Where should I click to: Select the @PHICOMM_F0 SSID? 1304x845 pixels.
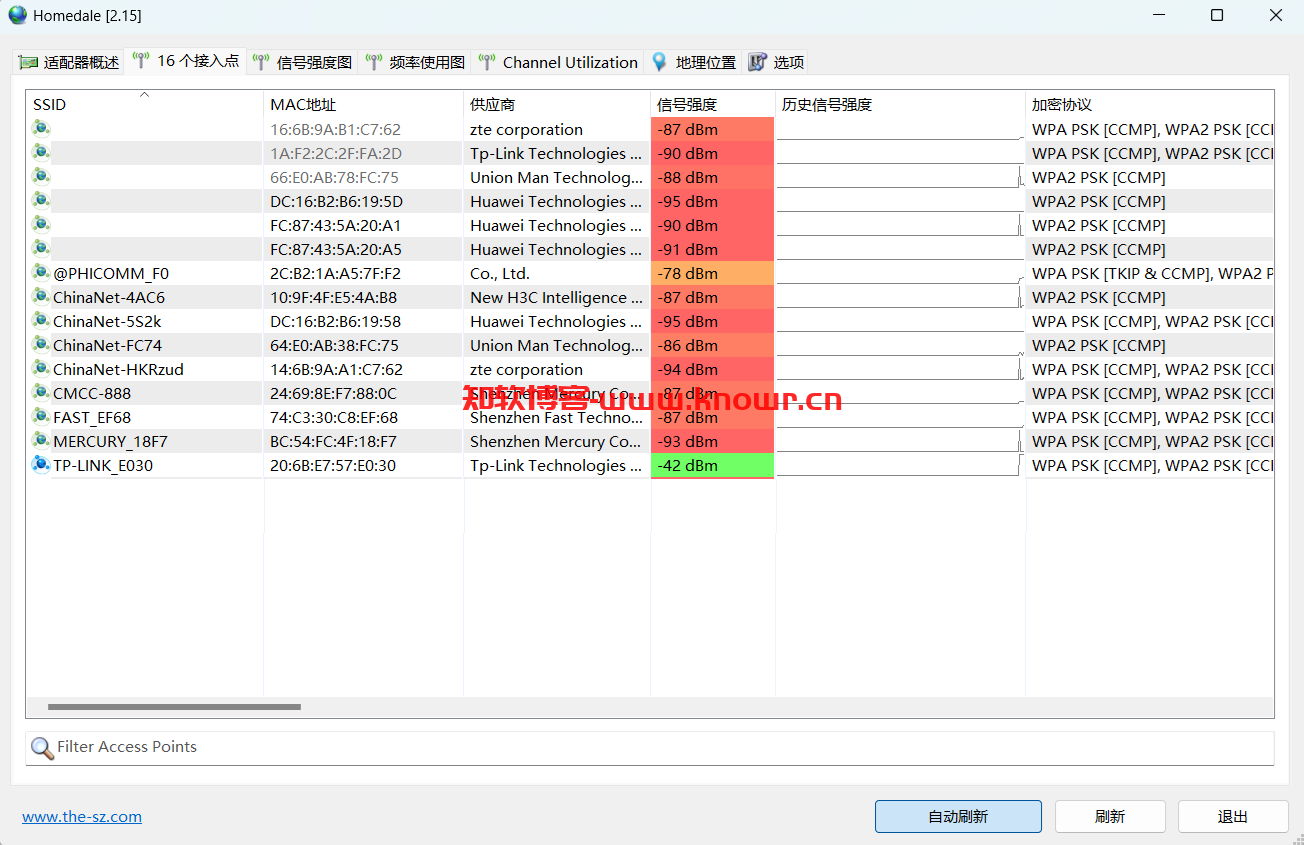pyautogui.click(x=111, y=273)
